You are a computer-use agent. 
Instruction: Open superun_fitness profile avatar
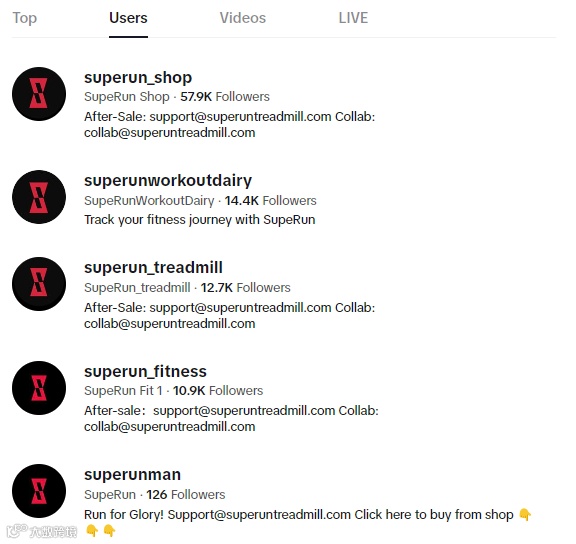click(x=39, y=388)
